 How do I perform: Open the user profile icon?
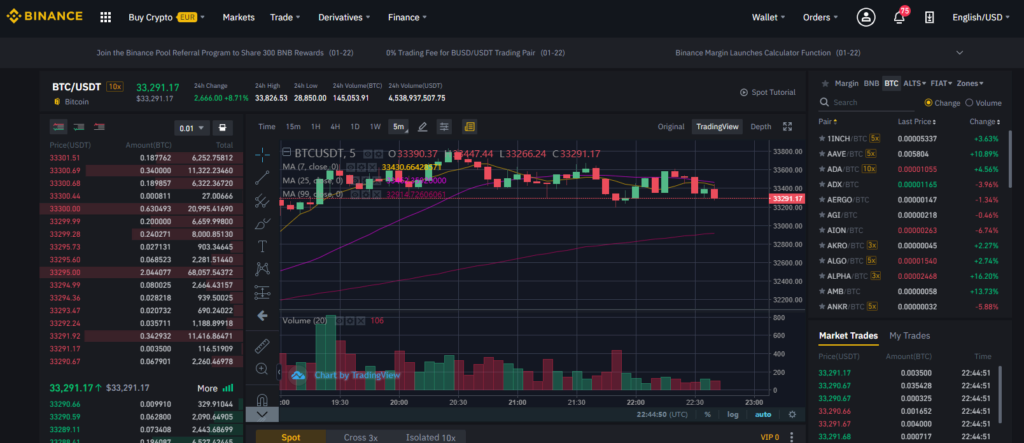point(866,17)
